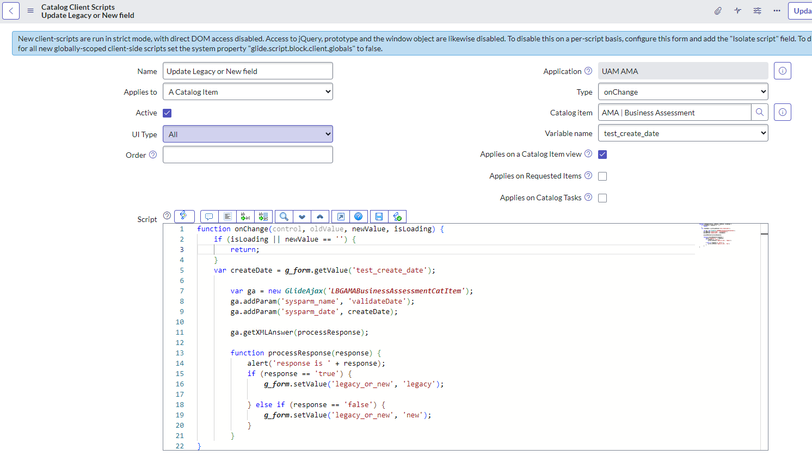Viewport: 812px width, 462px height.
Task: Toggle comment on selected script code
Action: (209, 216)
